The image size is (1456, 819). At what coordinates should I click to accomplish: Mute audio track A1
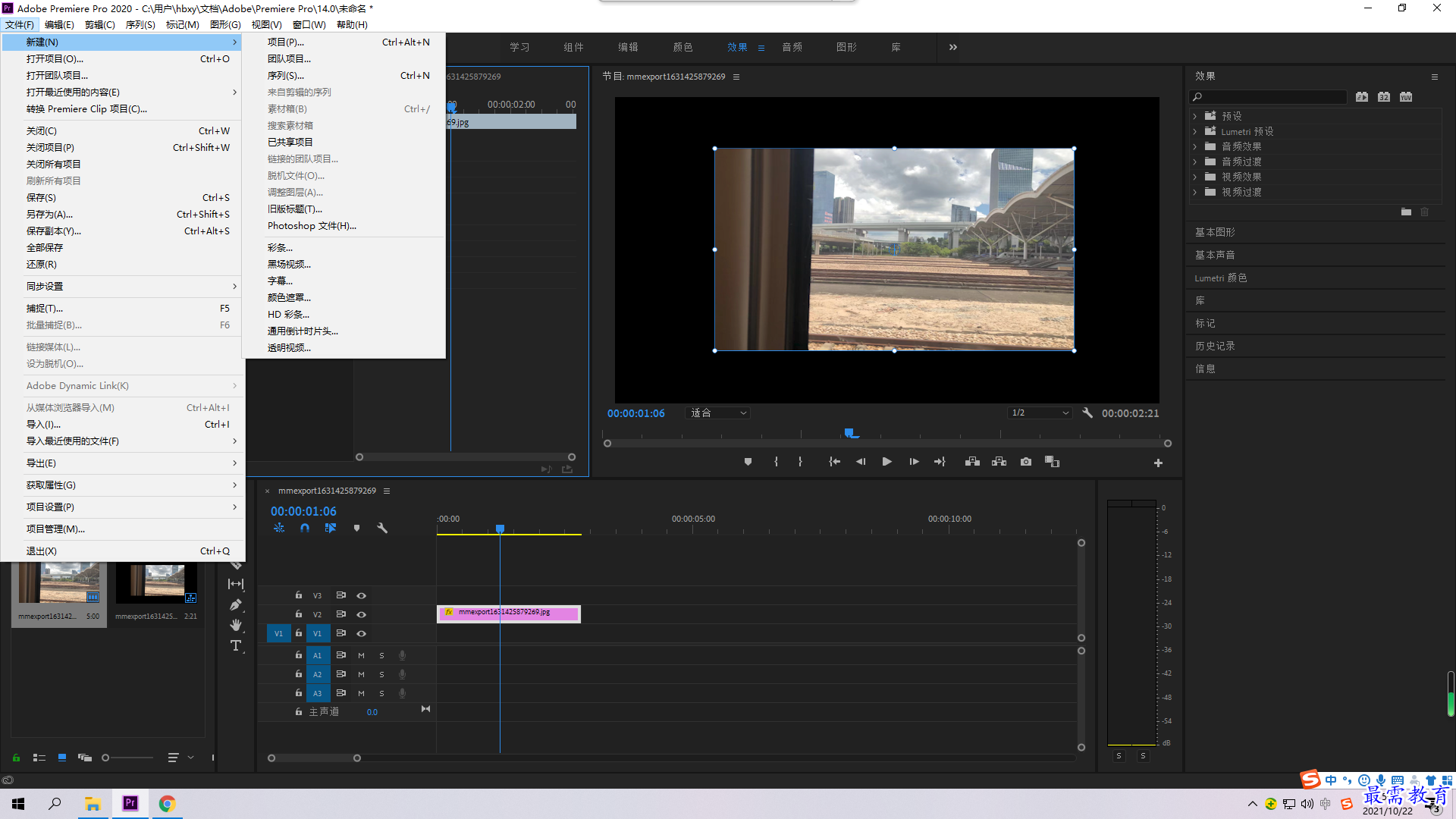point(361,655)
